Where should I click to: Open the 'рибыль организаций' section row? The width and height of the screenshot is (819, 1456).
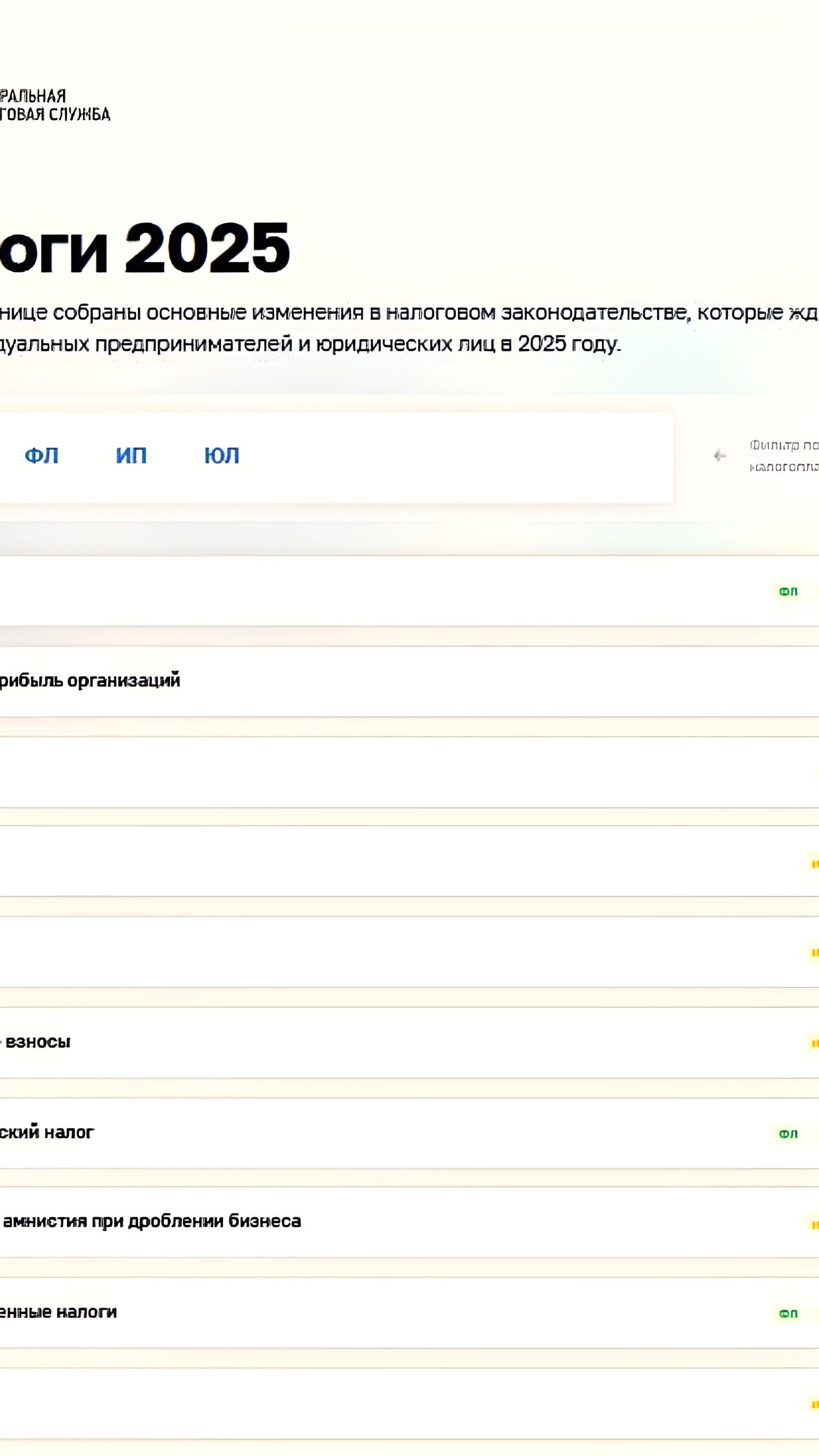tap(409, 681)
